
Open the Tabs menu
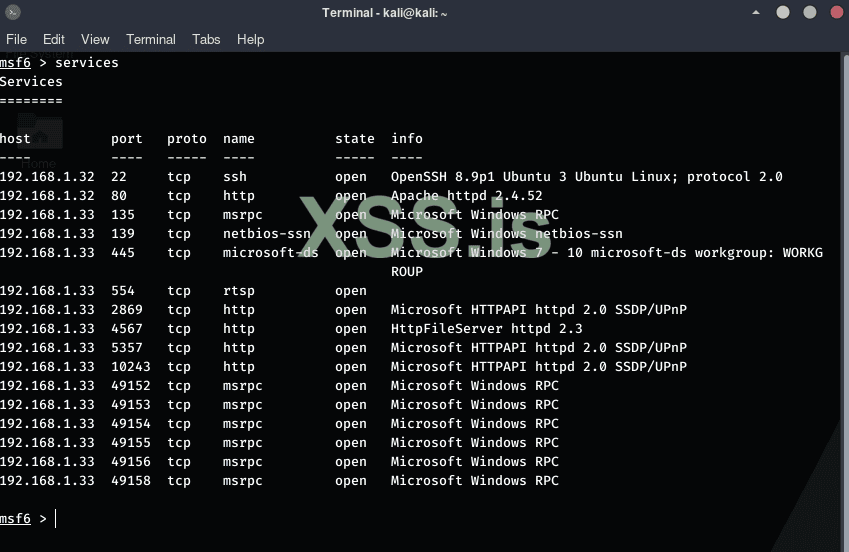click(206, 39)
